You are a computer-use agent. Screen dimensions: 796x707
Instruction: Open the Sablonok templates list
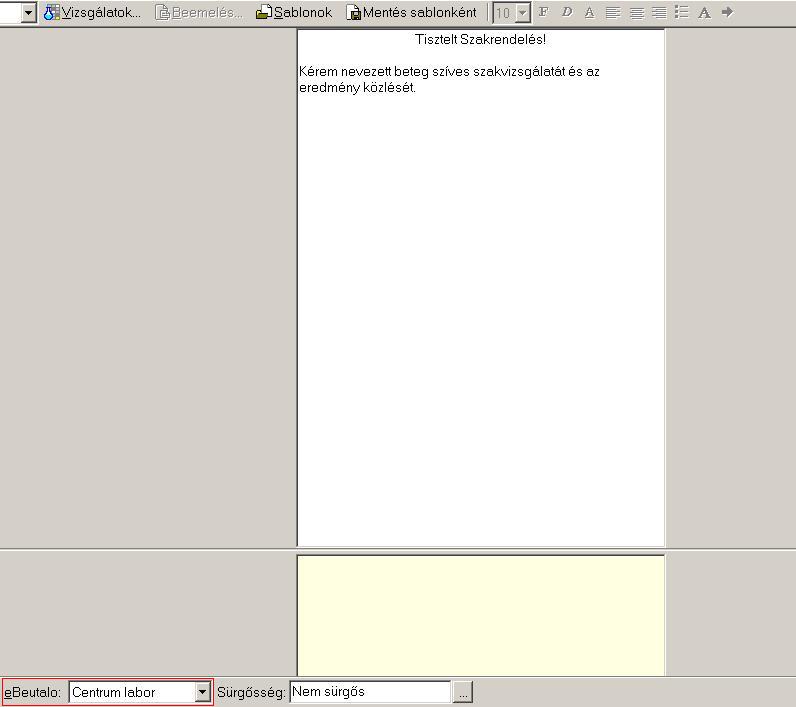(x=294, y=12)
